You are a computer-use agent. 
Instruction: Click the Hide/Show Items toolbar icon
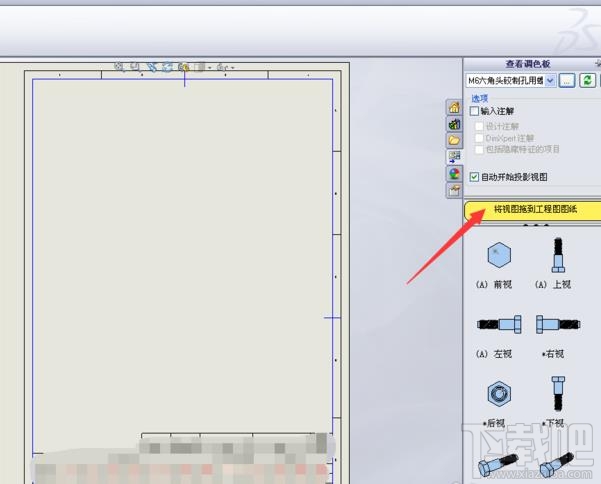tap(222, 67)
